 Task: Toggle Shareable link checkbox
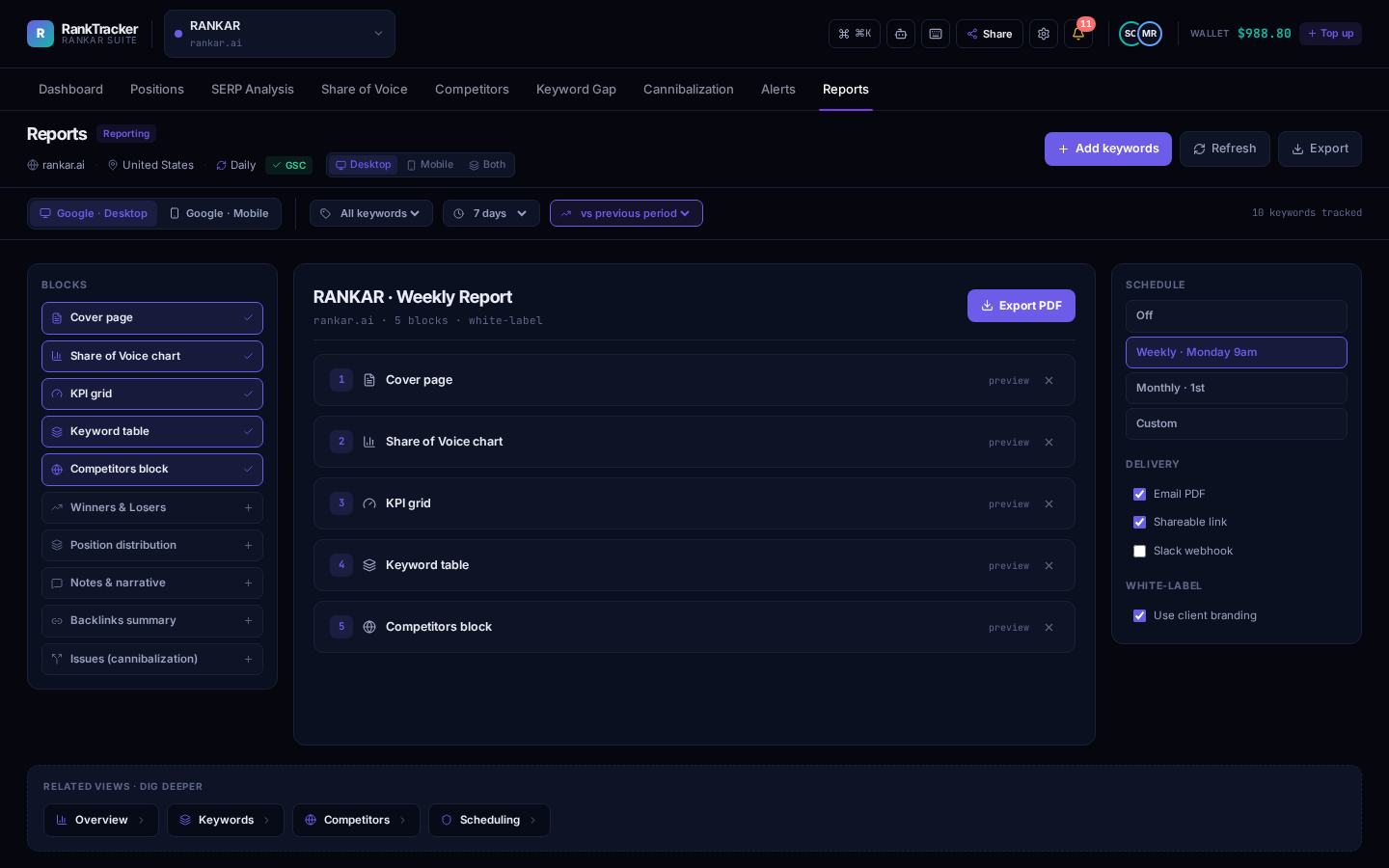[1139, 522]
